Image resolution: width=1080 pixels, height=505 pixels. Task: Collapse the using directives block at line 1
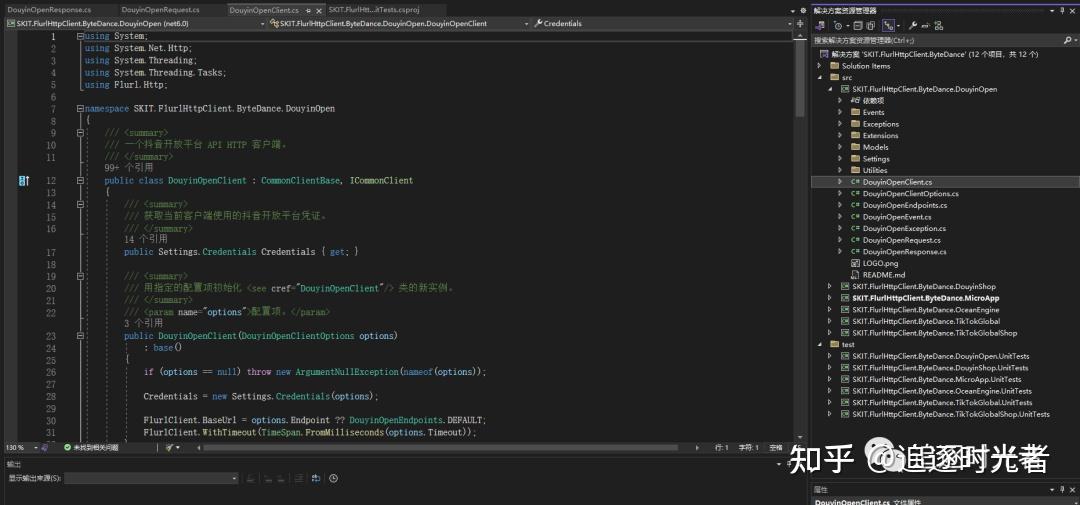click(81, 36)
